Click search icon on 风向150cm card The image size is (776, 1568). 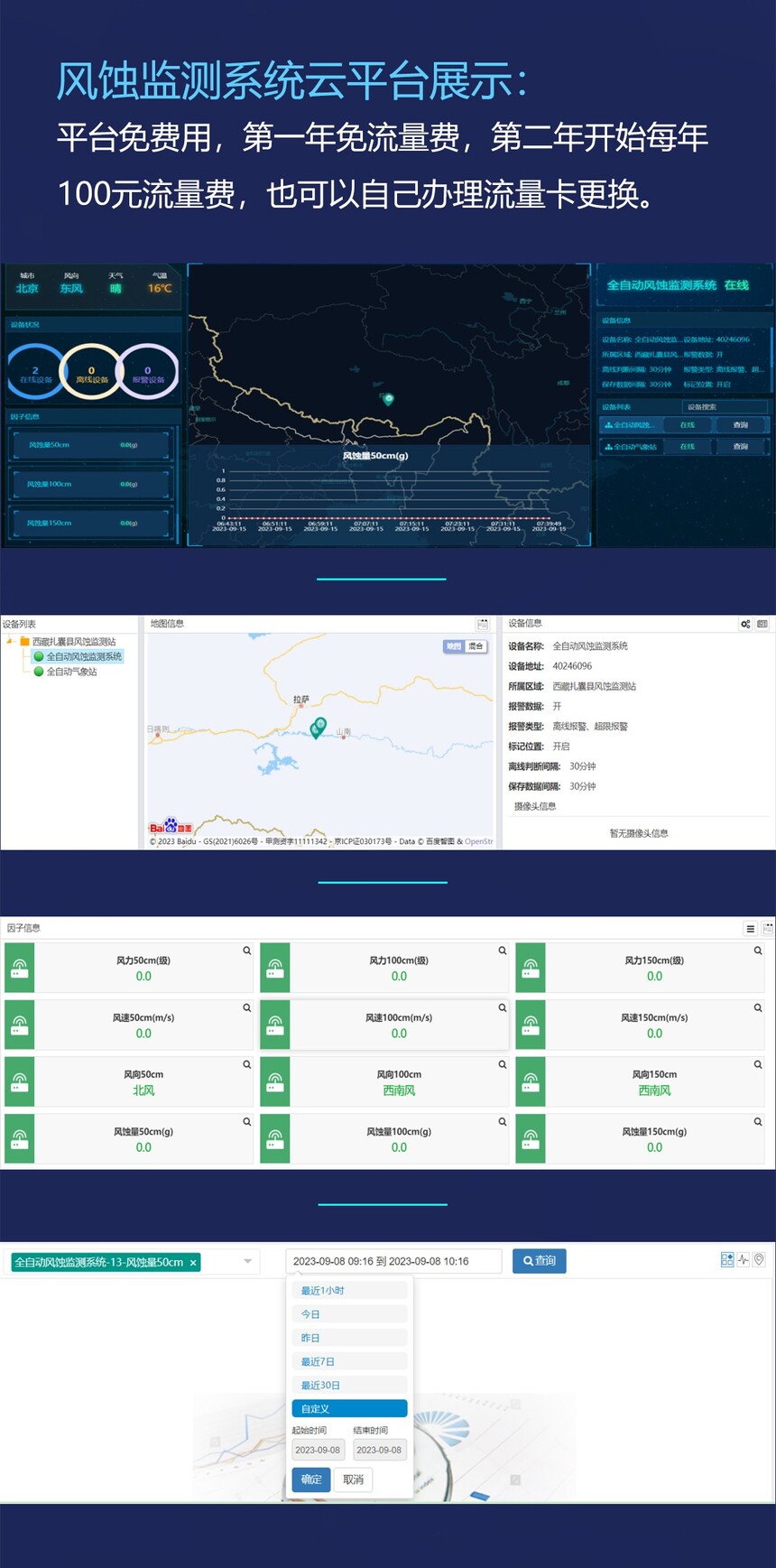pos(758,1064)
